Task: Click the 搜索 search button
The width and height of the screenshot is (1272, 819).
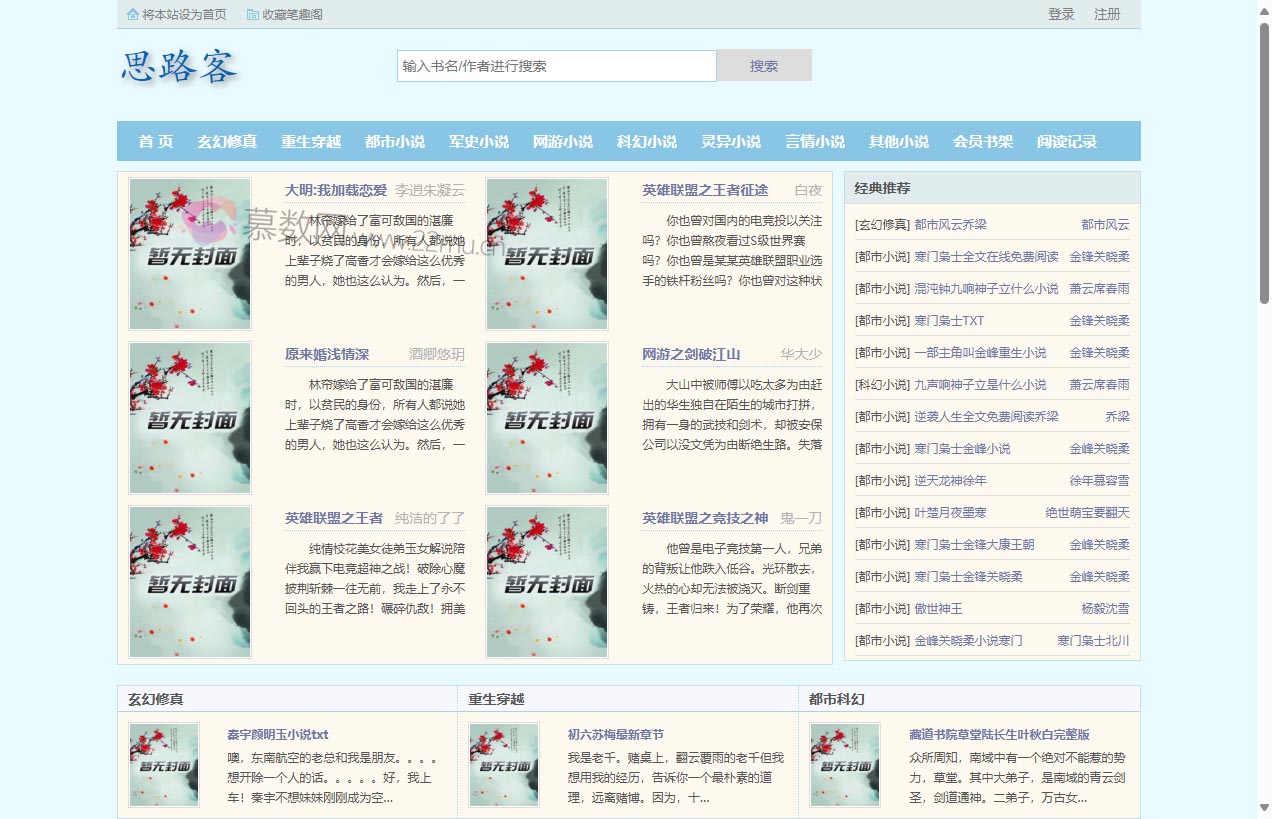Action: click(764, 66)
